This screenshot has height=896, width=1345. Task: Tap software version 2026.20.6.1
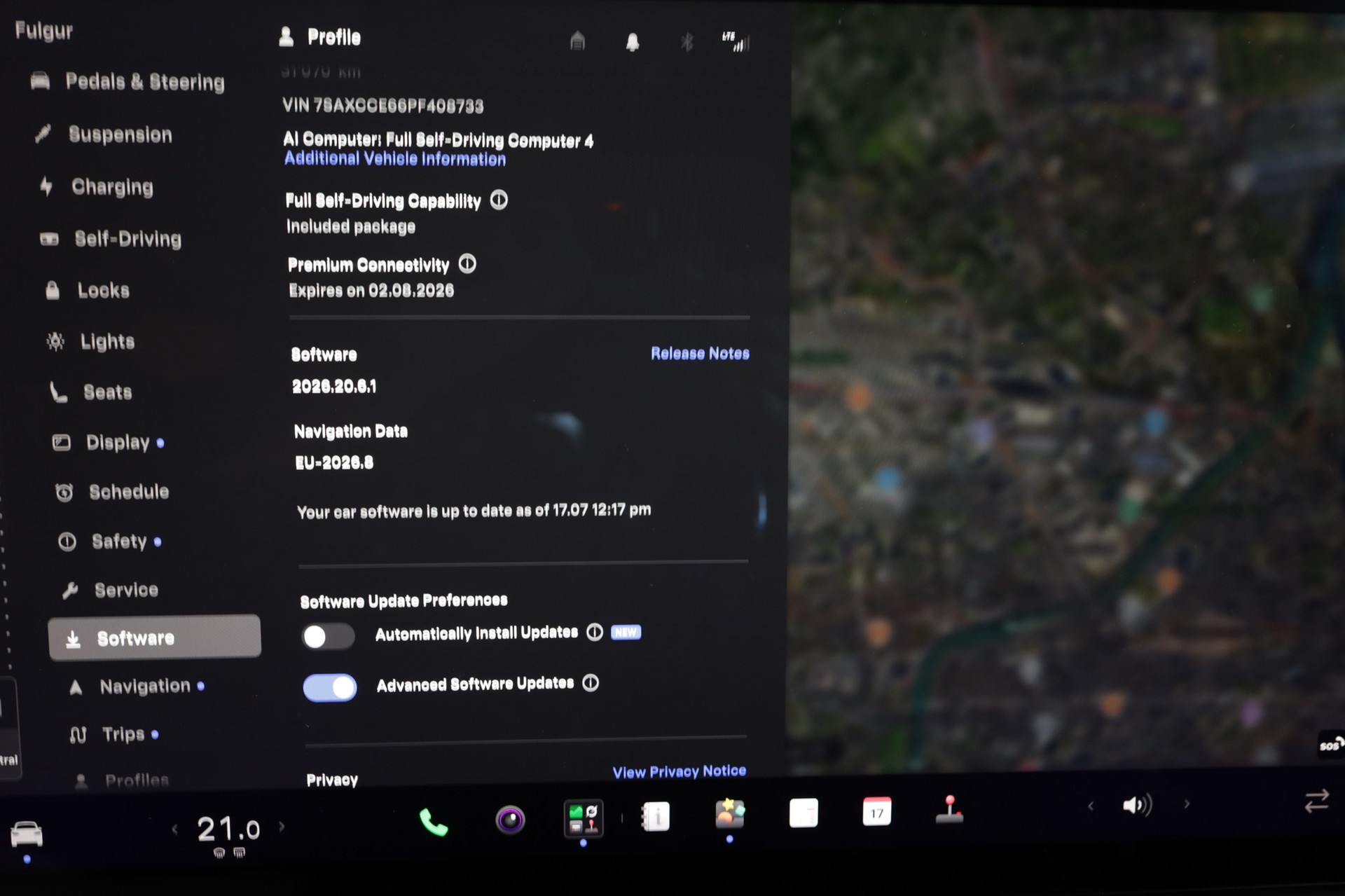tap(334, 386)
